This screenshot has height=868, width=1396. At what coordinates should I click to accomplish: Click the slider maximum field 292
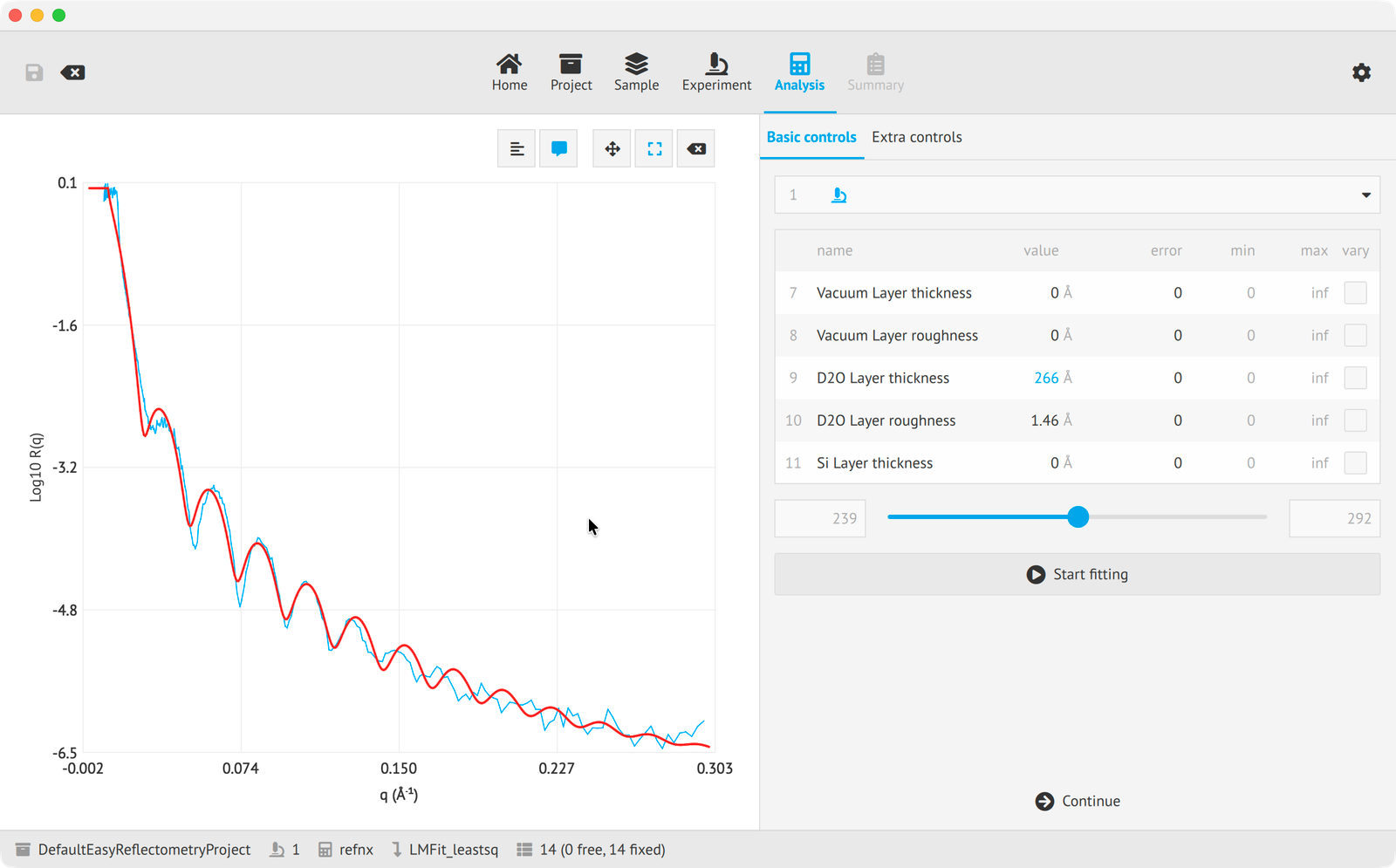[1335, 518]
